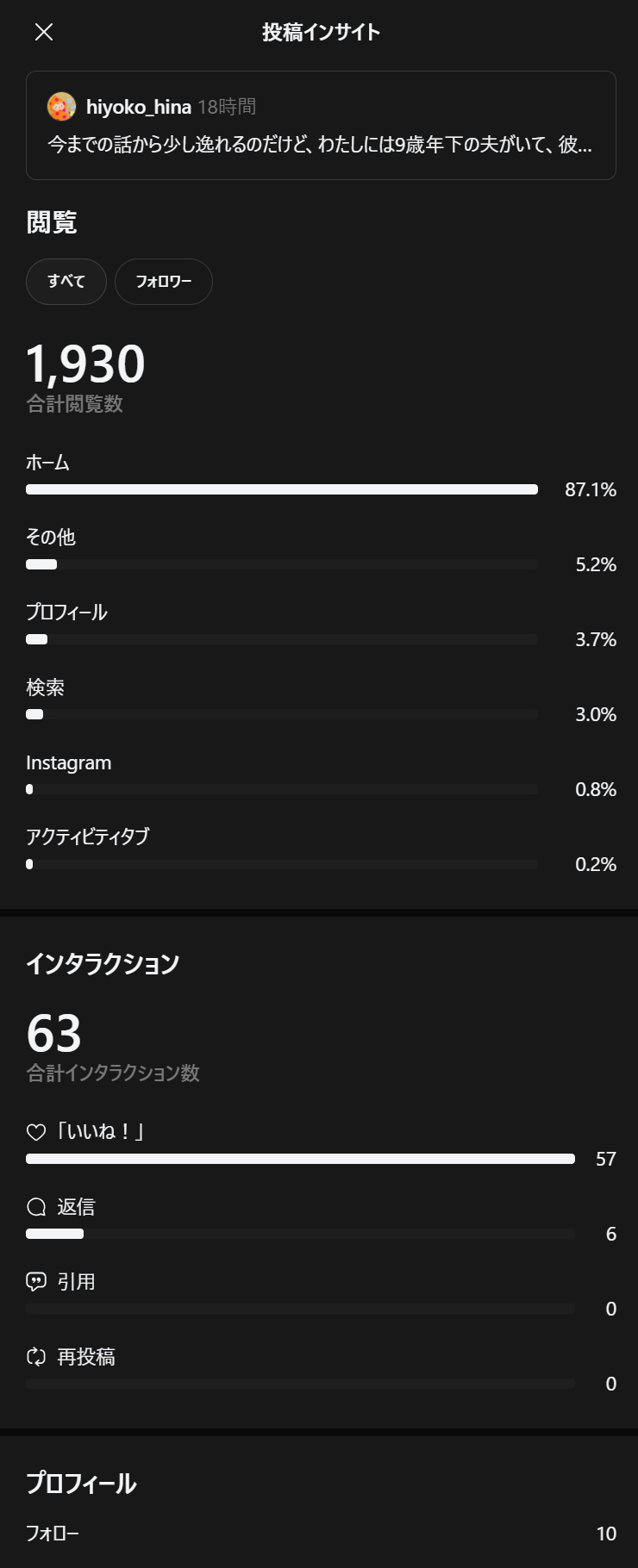Select the すべて filter tab
The height and width of the screenshot is (1568, 638).
(x=66, y=282)
